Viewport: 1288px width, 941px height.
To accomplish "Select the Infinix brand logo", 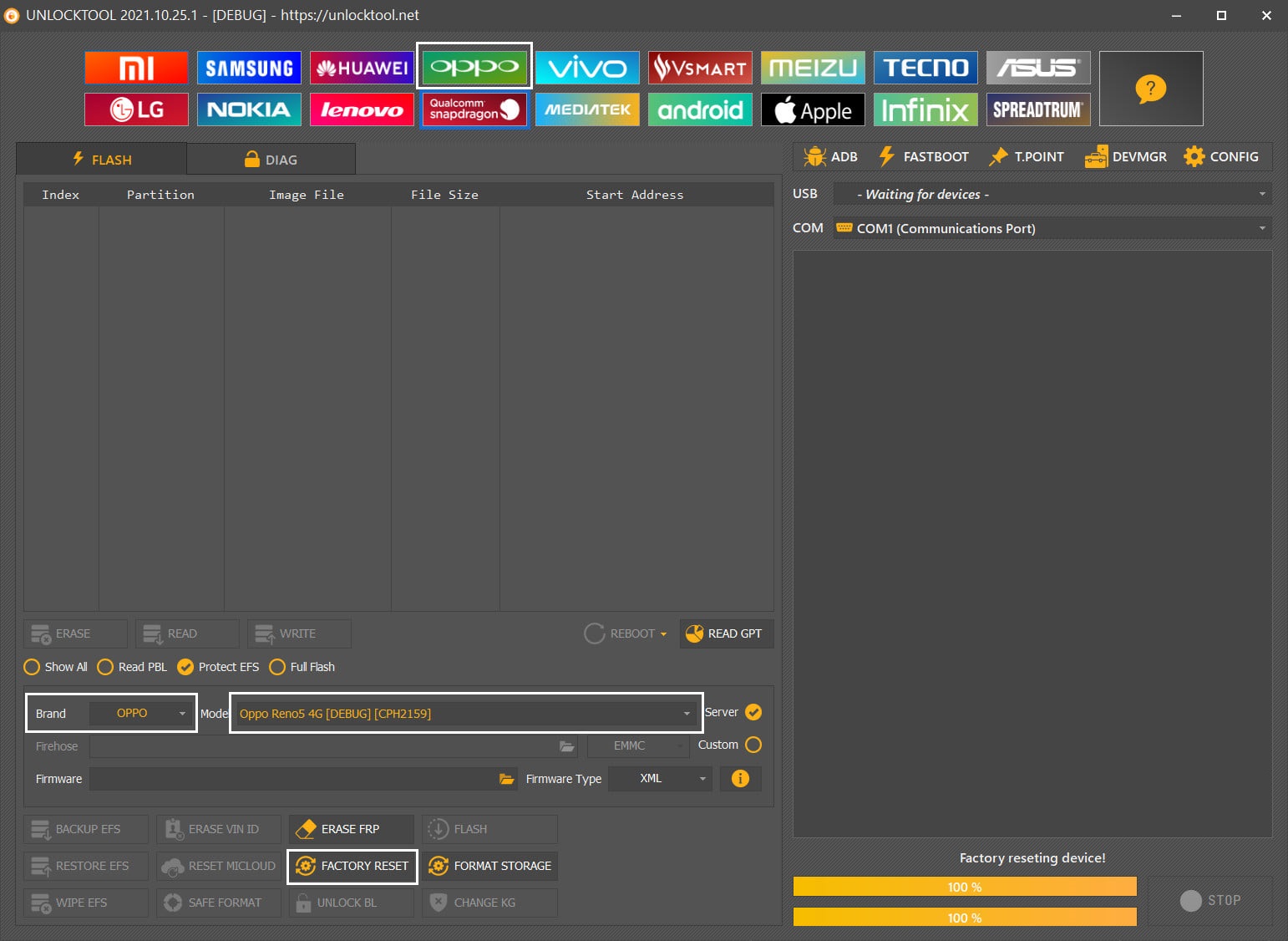I will point(925,109).
